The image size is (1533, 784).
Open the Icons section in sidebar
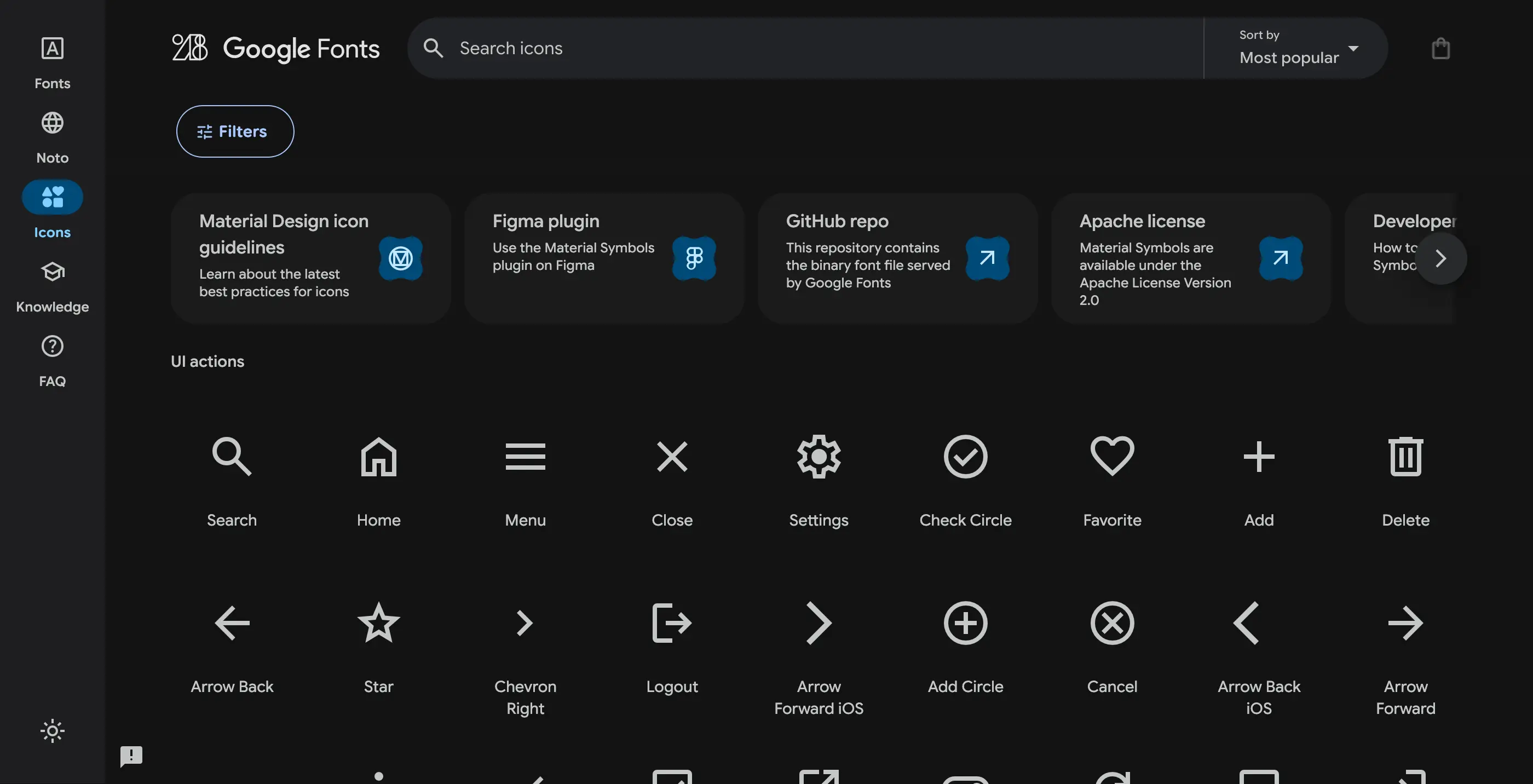[x=53, y=211]
